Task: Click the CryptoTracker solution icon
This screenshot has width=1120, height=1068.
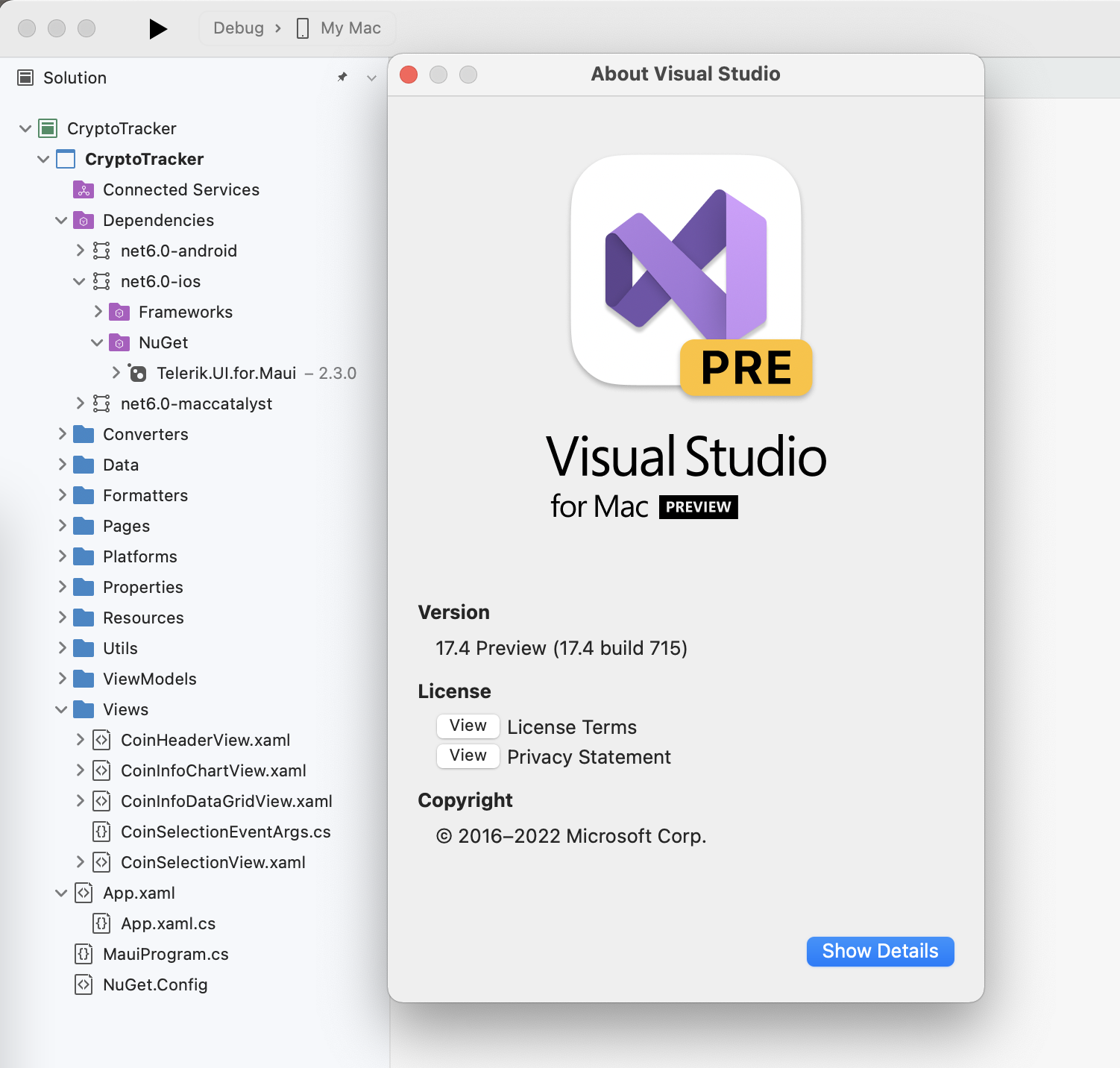Action: pyautogui.click(x=48, y=128)
